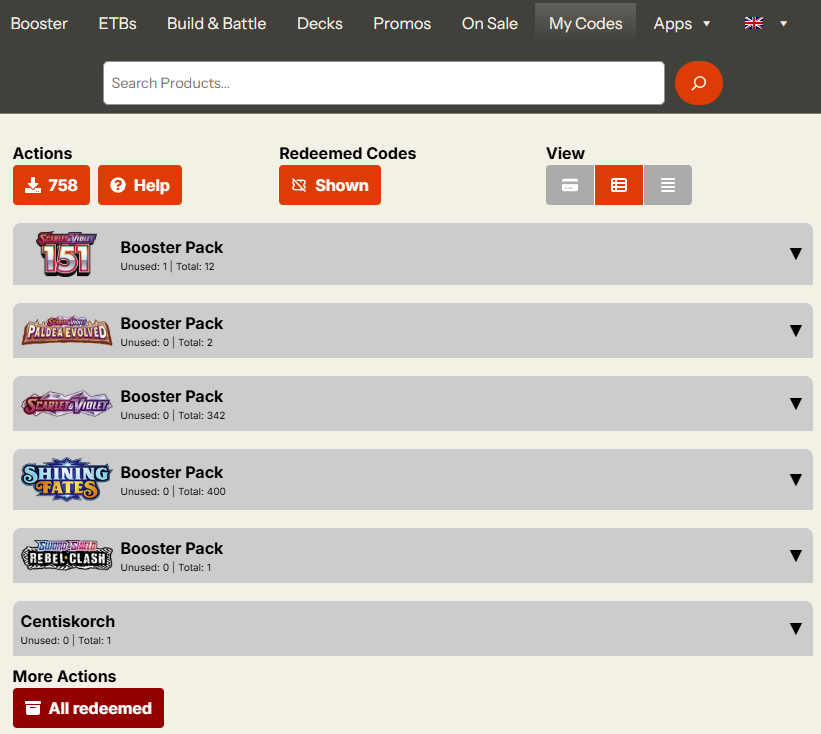Screen dimensions: 821x734
Task: Click the Paldea Evolved set logo
Action: coord(66,330)
